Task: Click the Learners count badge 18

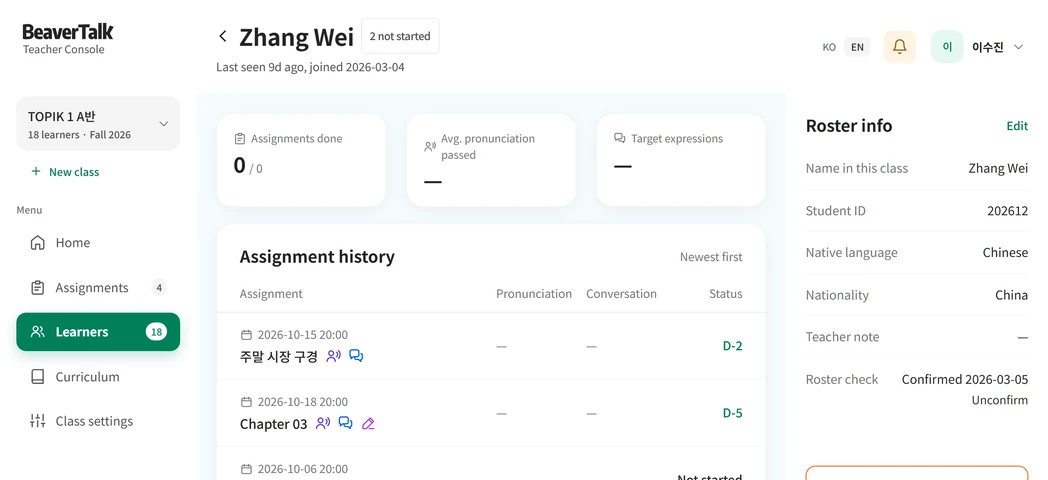Action: [x=156, y=332]
